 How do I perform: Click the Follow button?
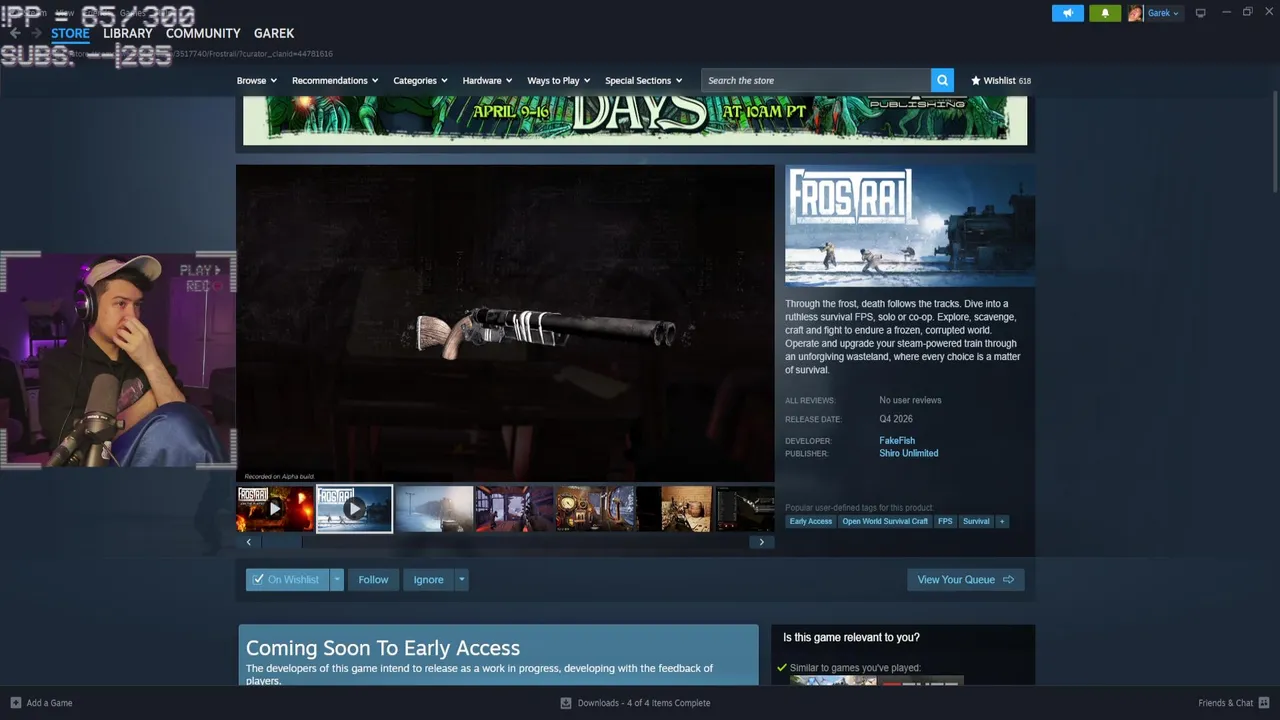coord(373,580)
